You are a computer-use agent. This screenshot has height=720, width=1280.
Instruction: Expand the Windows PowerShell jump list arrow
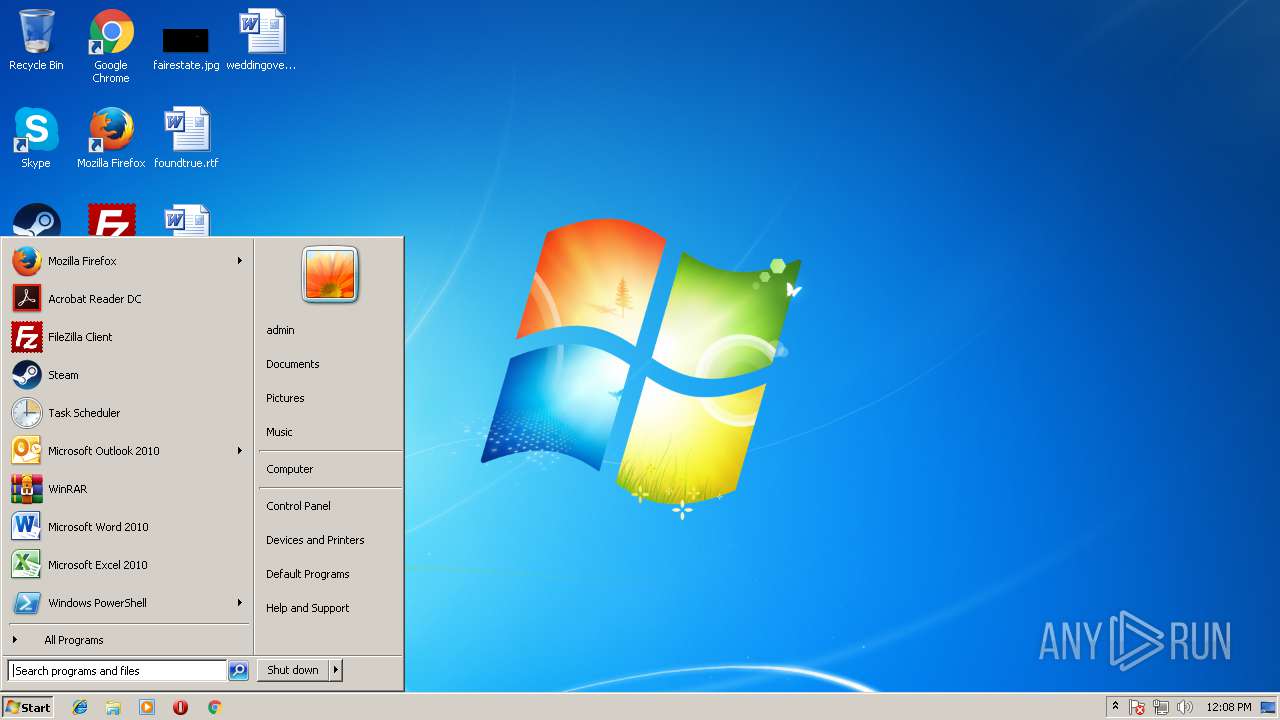point(240,603)
